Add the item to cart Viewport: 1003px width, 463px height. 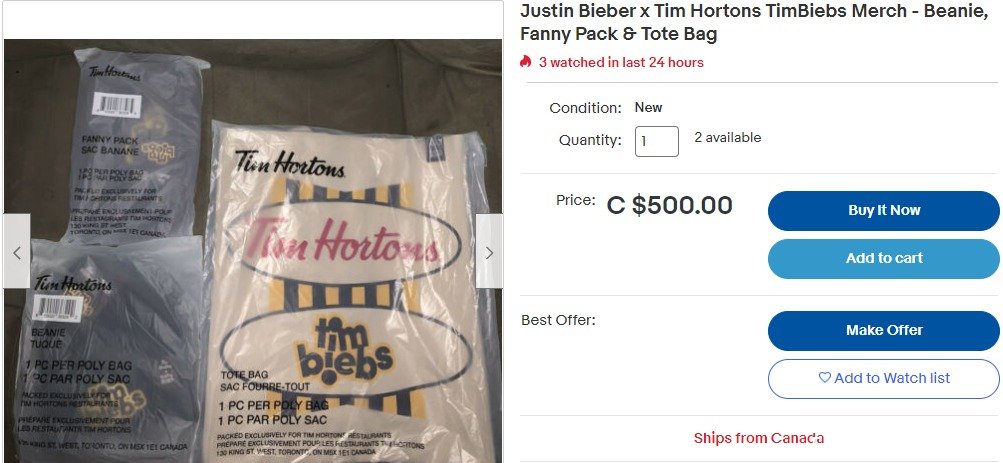pyautogui.click(x=883, y=258)
